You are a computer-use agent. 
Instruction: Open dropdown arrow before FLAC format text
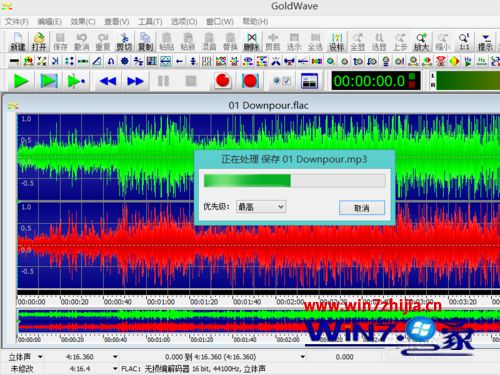[x=115, y=368]
